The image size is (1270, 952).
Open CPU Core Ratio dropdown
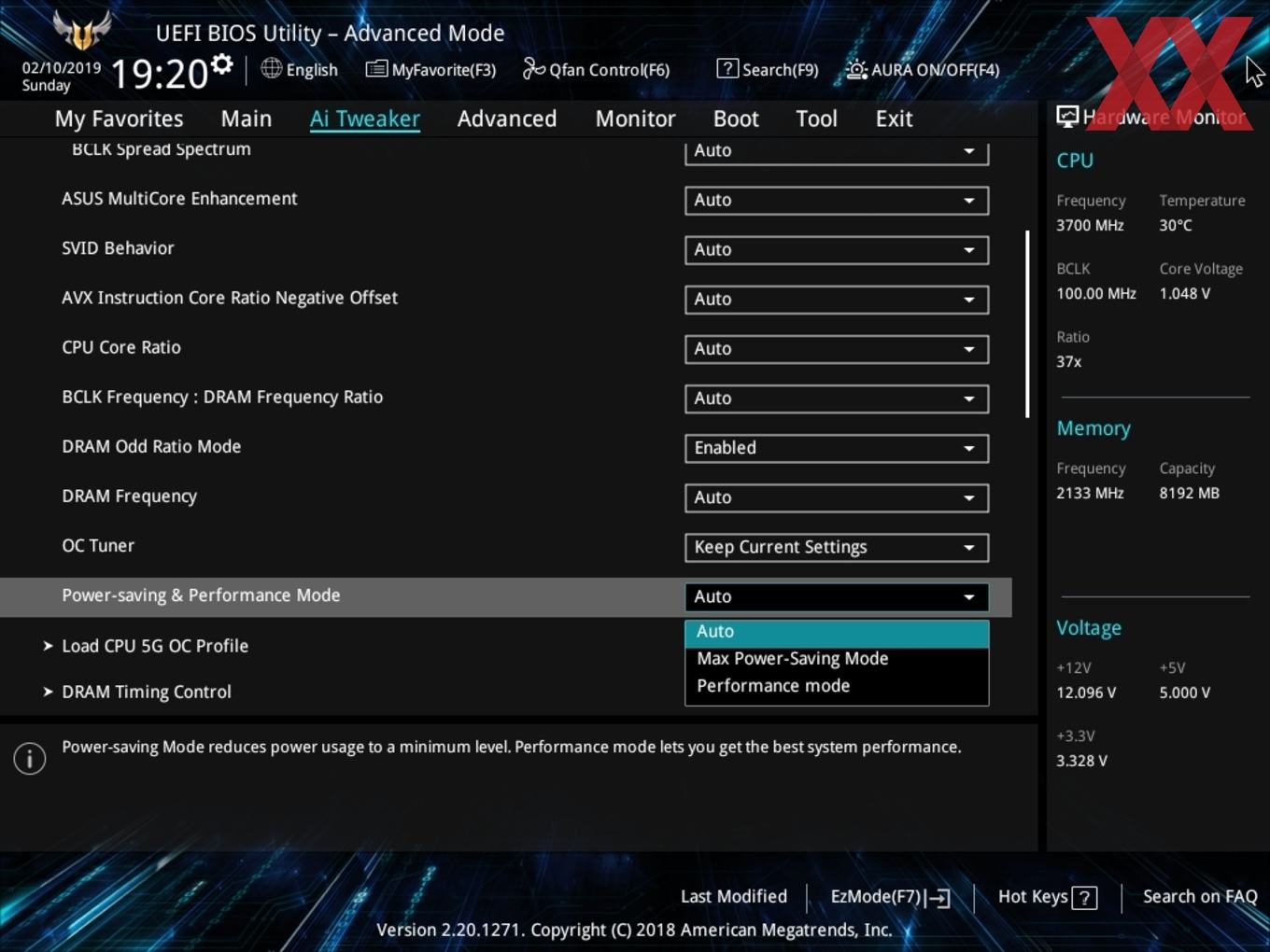[x=837, y=348]
